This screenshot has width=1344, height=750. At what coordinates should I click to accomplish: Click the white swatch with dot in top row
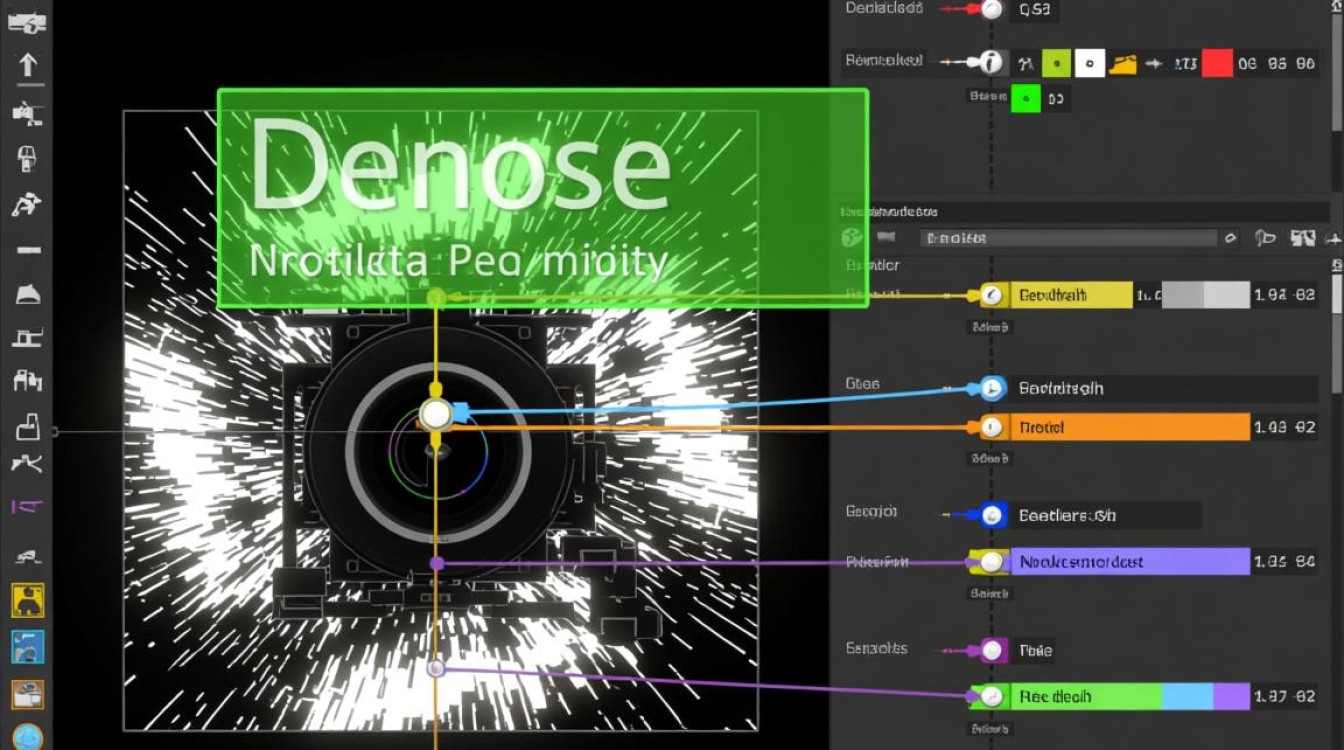[x=1089, y=64]
